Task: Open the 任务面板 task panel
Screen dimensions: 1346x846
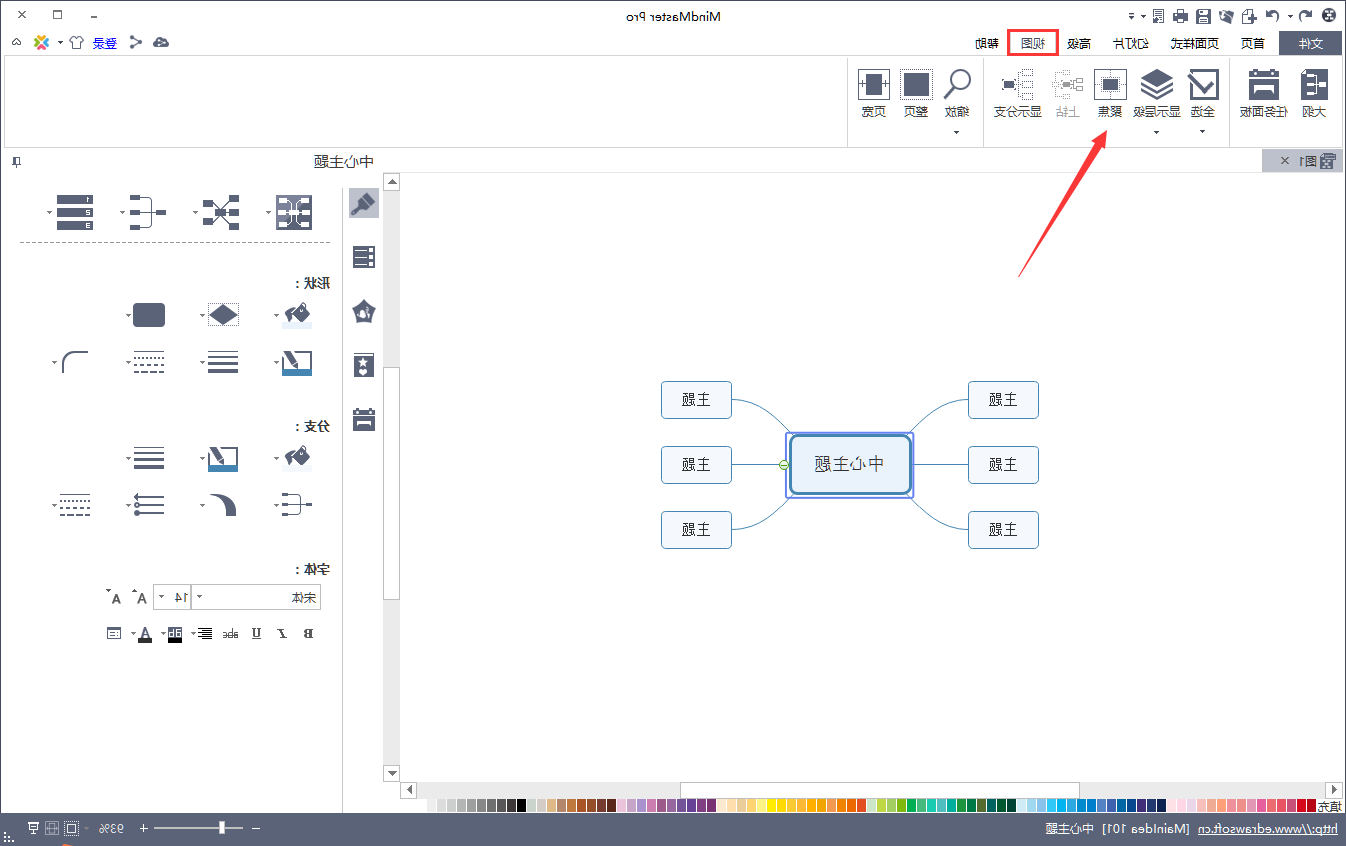Action: [1263, 94]
